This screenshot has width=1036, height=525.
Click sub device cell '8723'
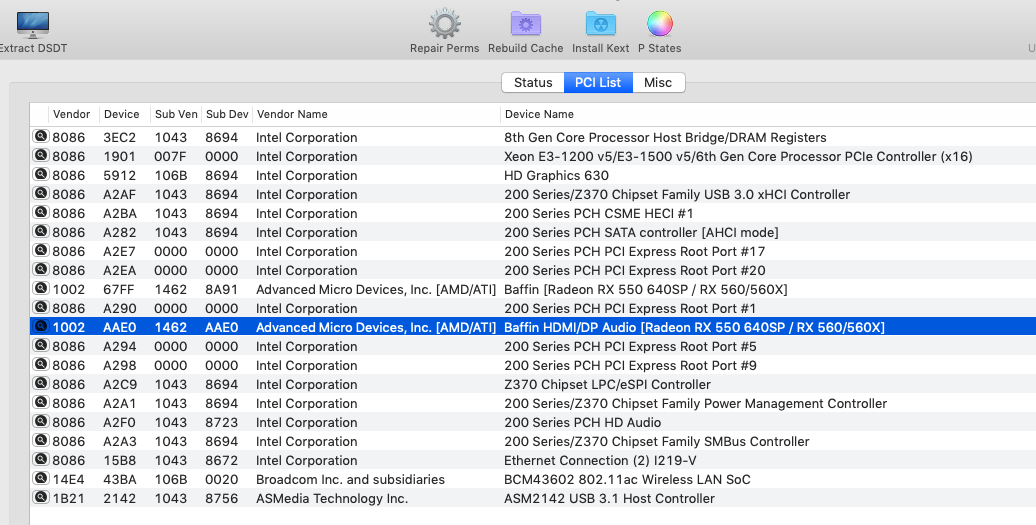coord(221,423)
